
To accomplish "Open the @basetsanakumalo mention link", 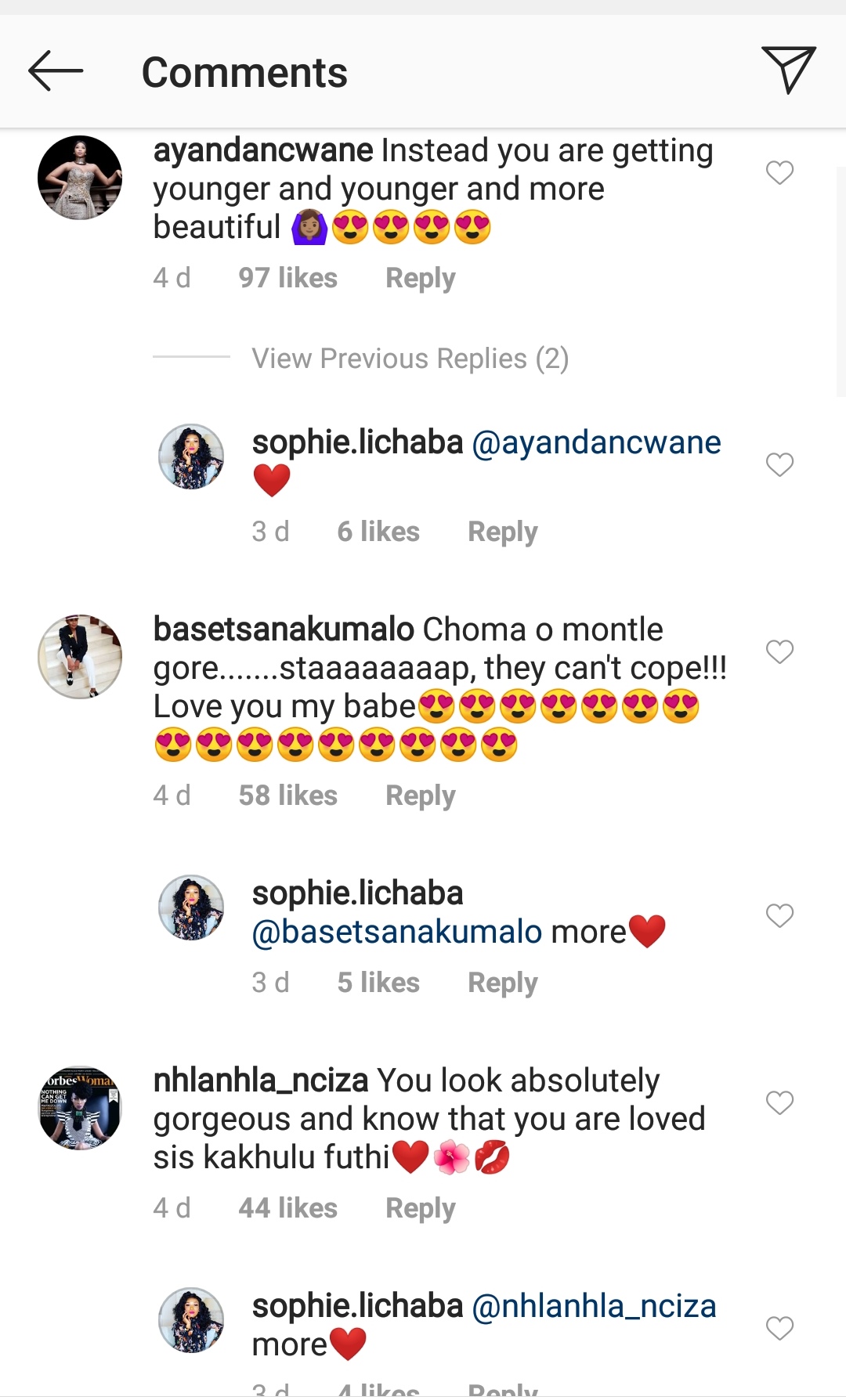I will point(397,932).
